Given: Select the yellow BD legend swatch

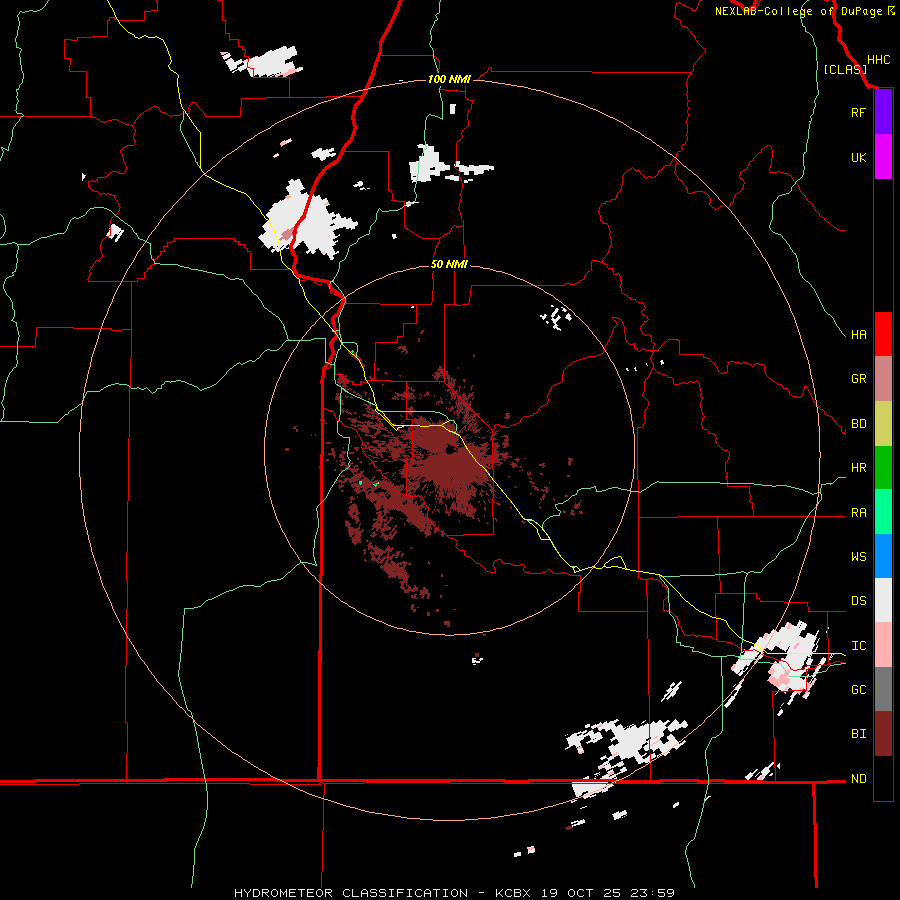Looking at the screenshot, I should 883,424.
